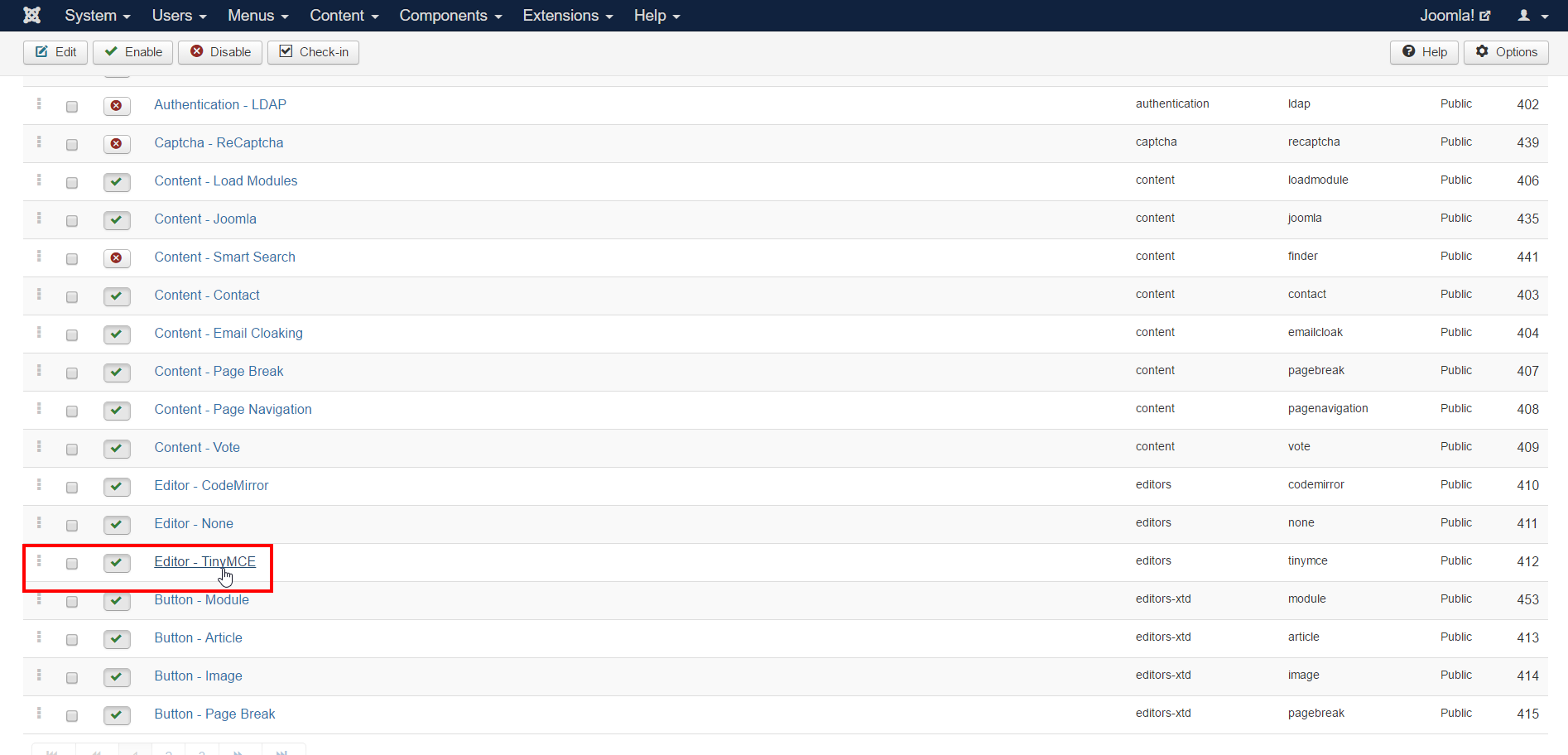Grab drag handle for Content - Joomla row
Screen dimensions: 1568x755
point(39,218)
